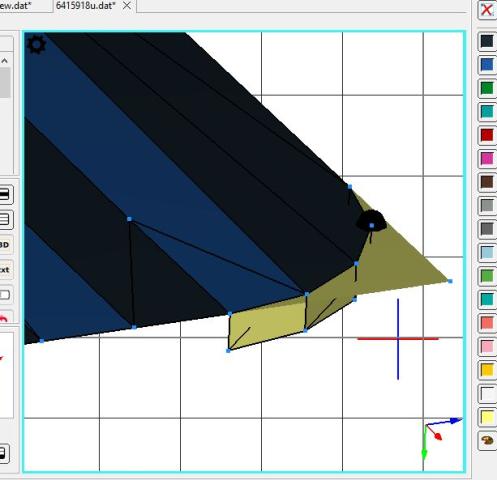
Task: Toggle the empty rectangle button on left
Action: (x=5, y=295)
